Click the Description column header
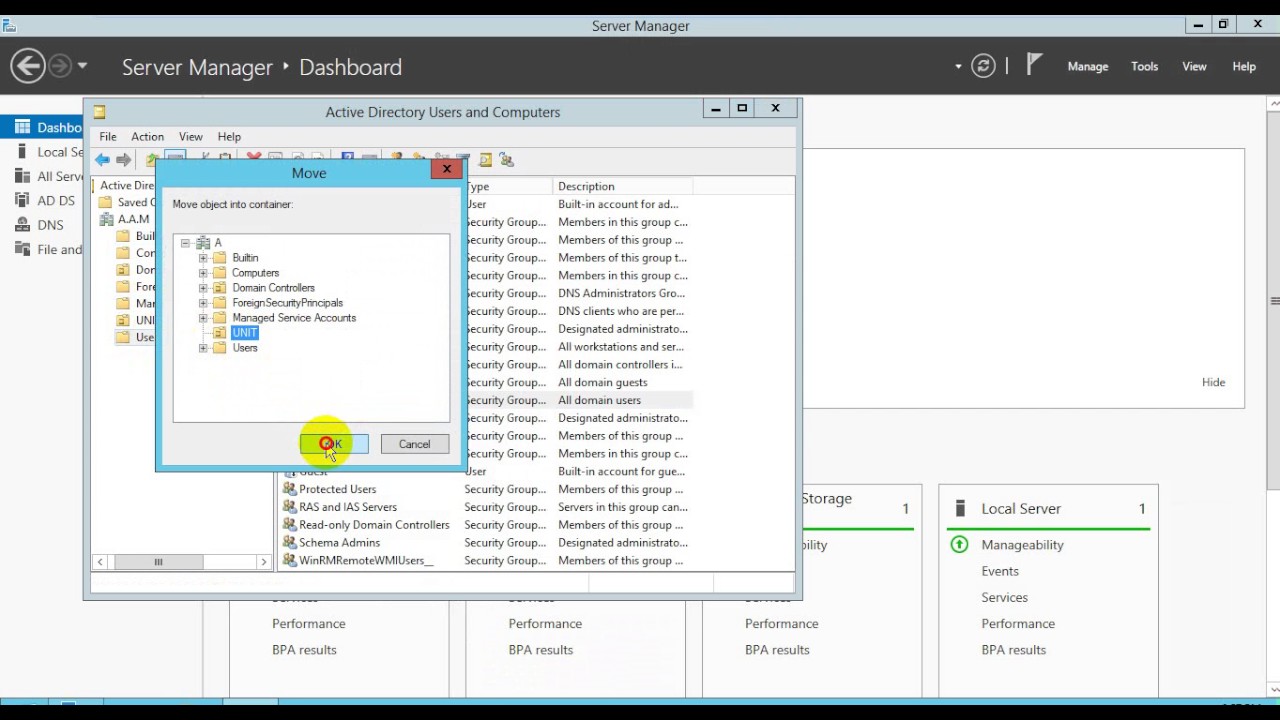1280x720 pixels. click(x=622, y=186)
